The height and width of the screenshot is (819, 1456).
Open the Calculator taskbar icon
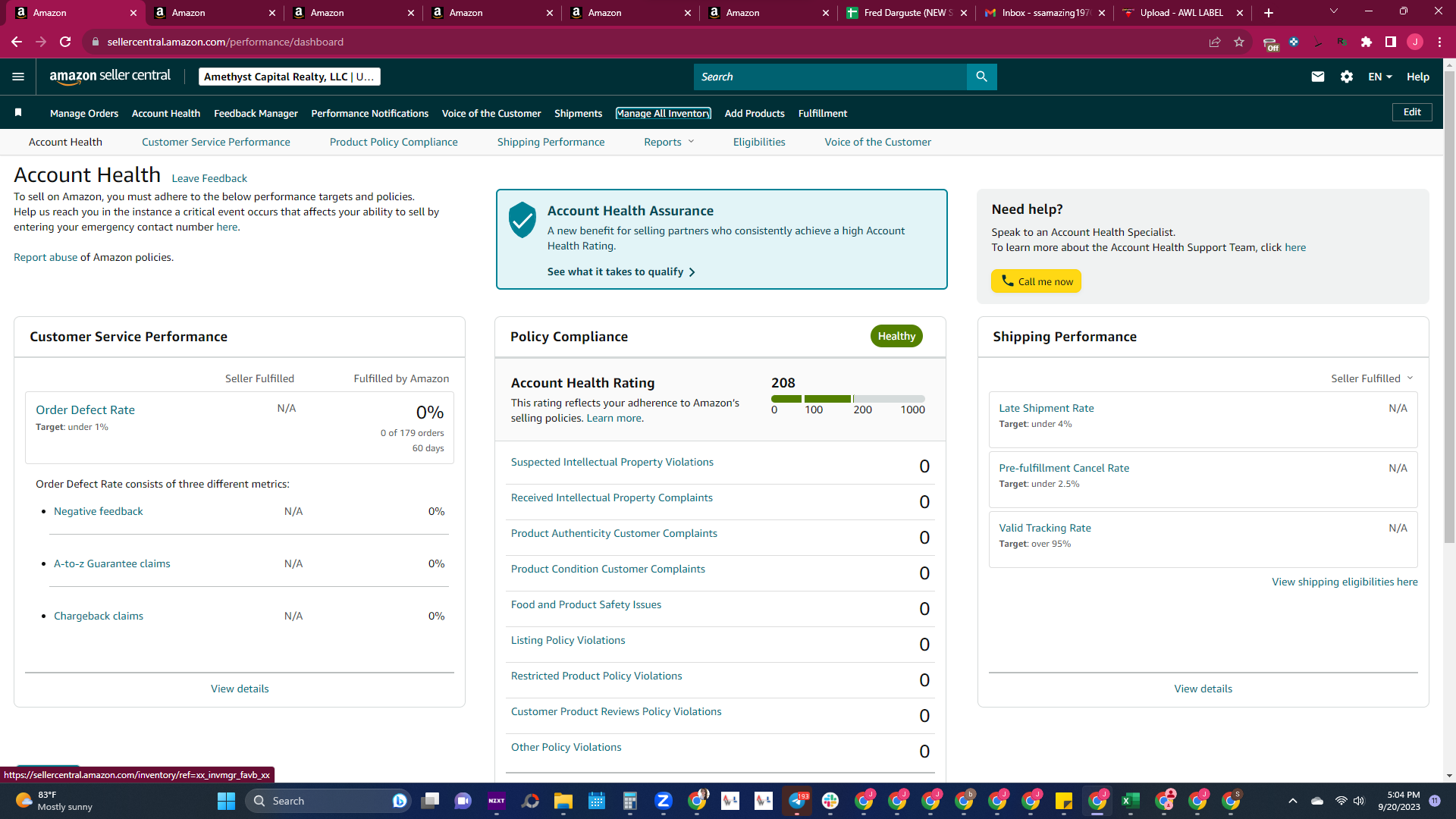(x=629, y=801)
